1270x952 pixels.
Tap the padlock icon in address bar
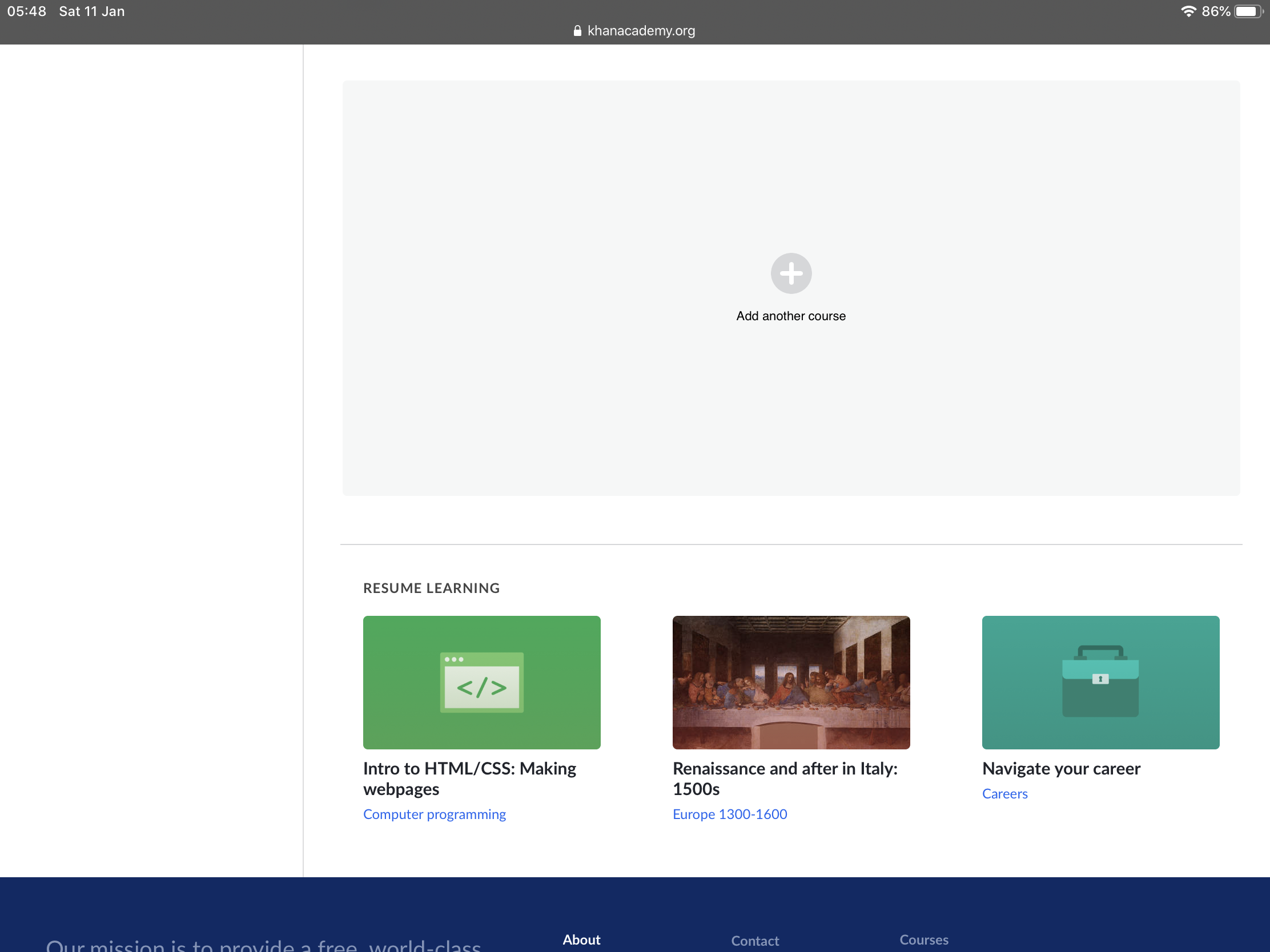tap(577, 31)
